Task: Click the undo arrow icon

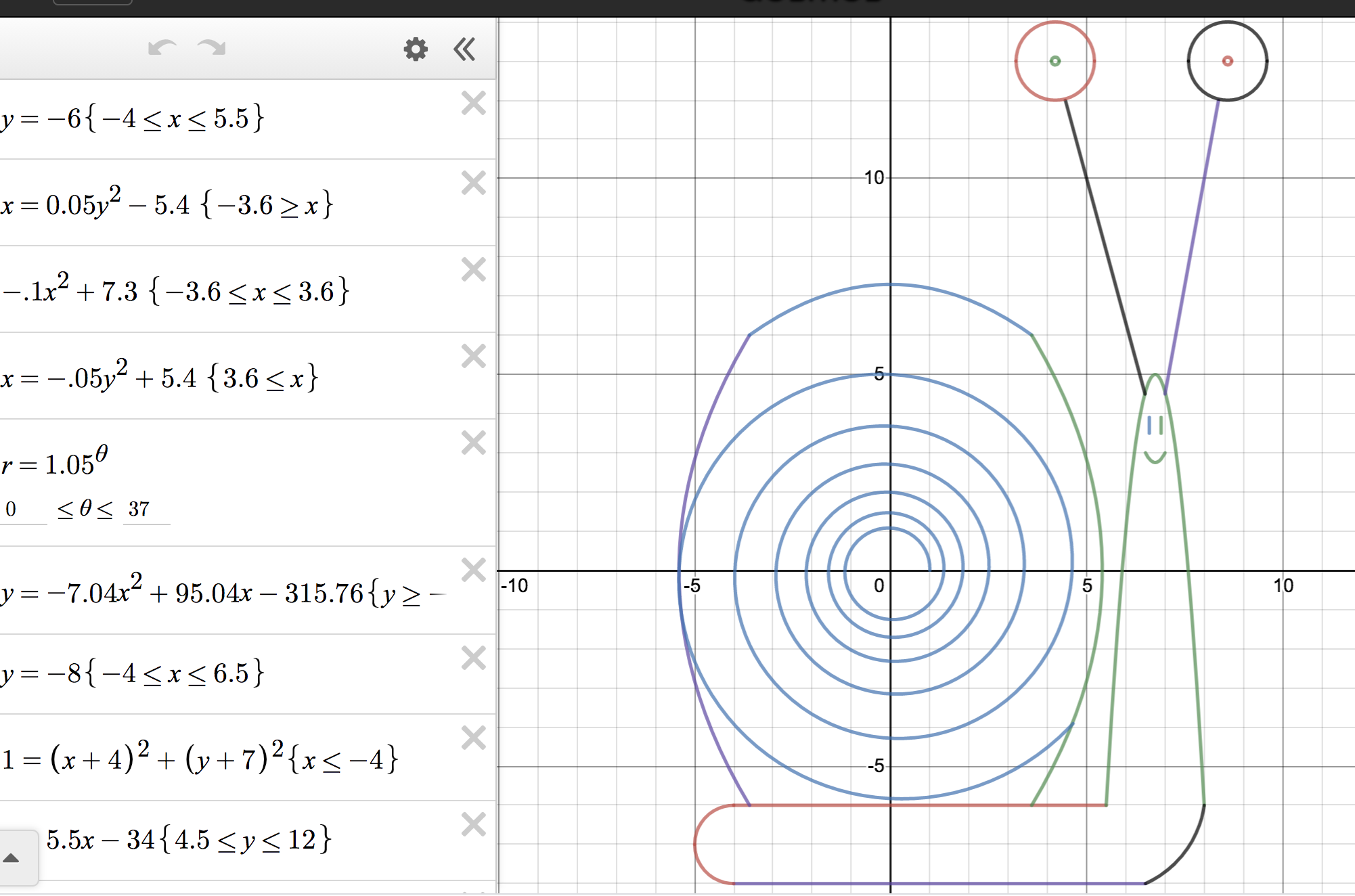Action: (x=162, y=48)
